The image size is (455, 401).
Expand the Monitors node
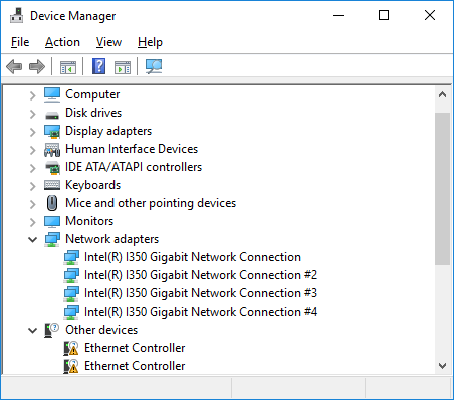(x=32, y=222)
